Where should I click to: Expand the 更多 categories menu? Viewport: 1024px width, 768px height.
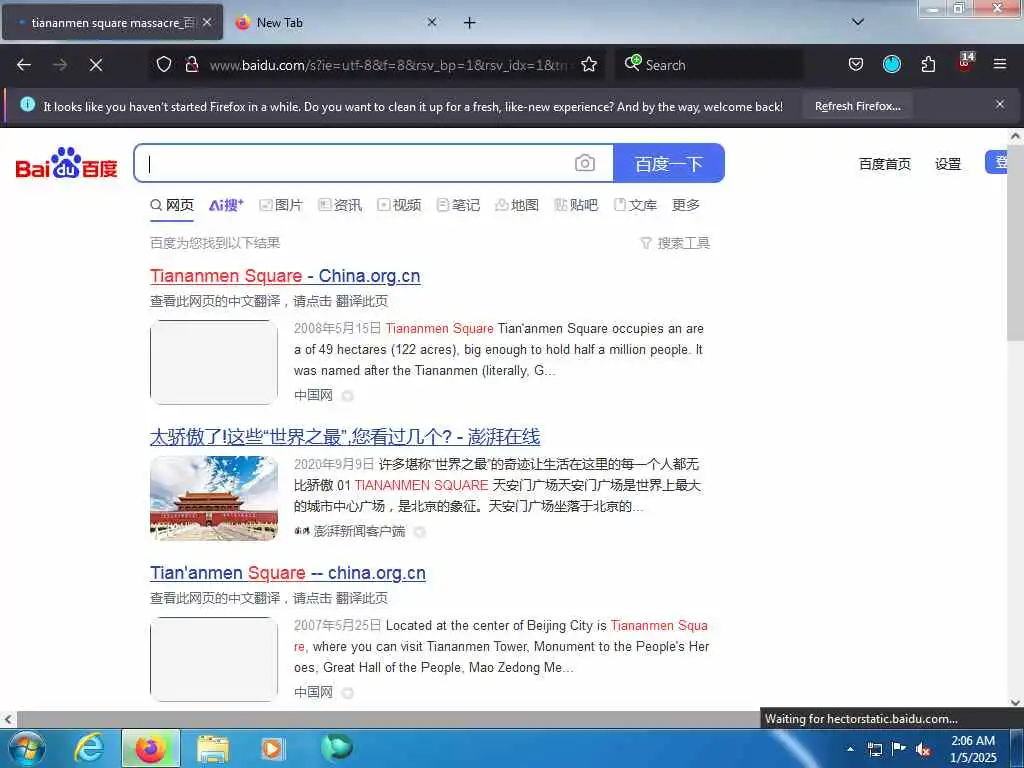(x=686, y=205)
